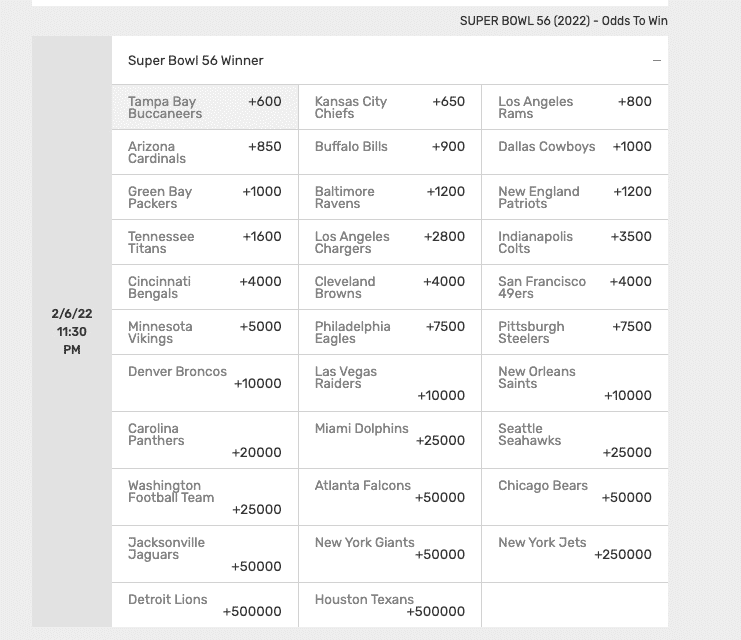Pick Baltimore Ravens +1200 odds

coord(390,197)
